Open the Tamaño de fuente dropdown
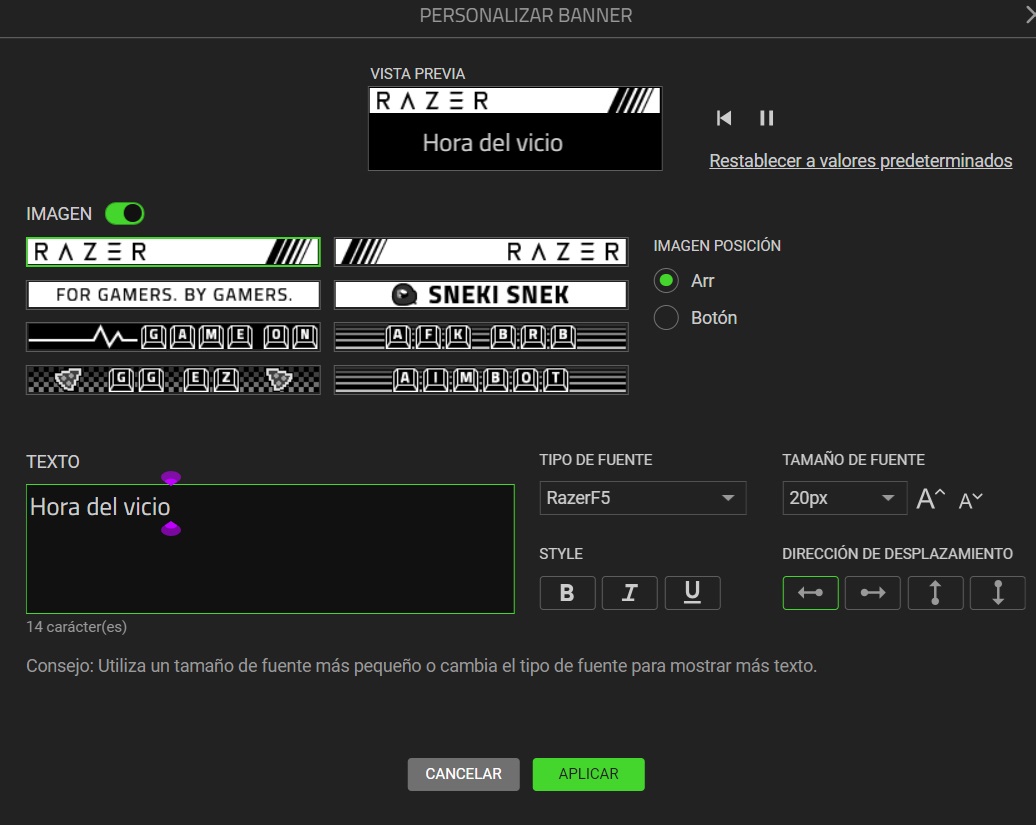 pos(844,498)
